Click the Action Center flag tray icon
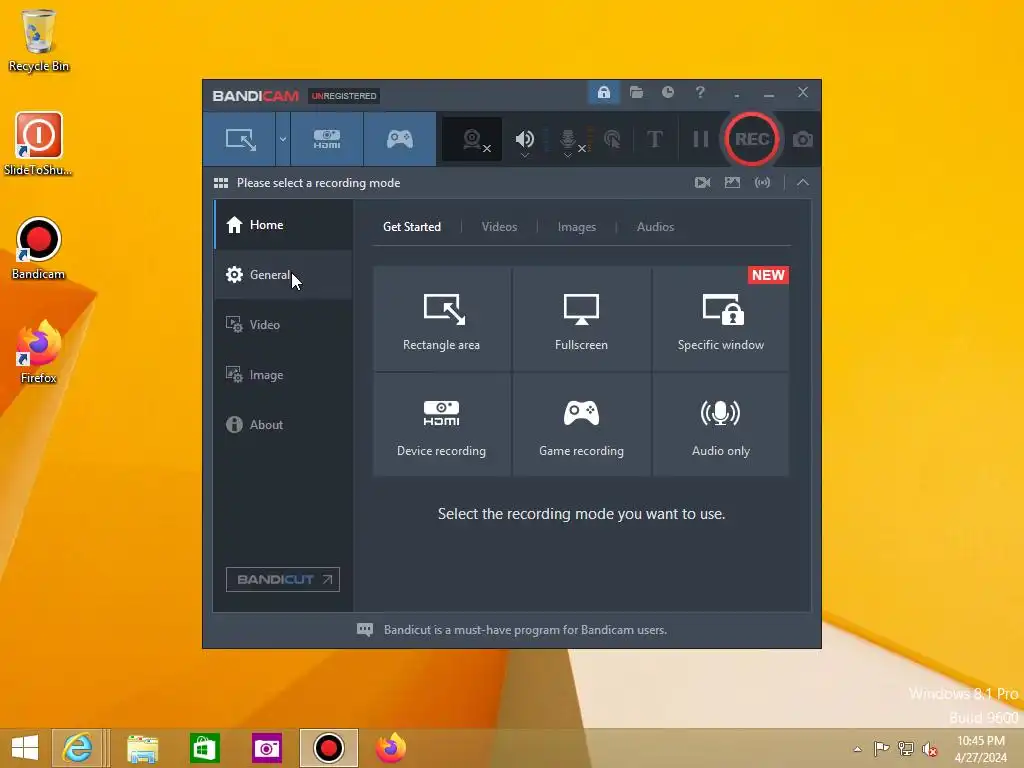Screen dimensions: 1024x768 pyautogui.click(x=881, y=749)
